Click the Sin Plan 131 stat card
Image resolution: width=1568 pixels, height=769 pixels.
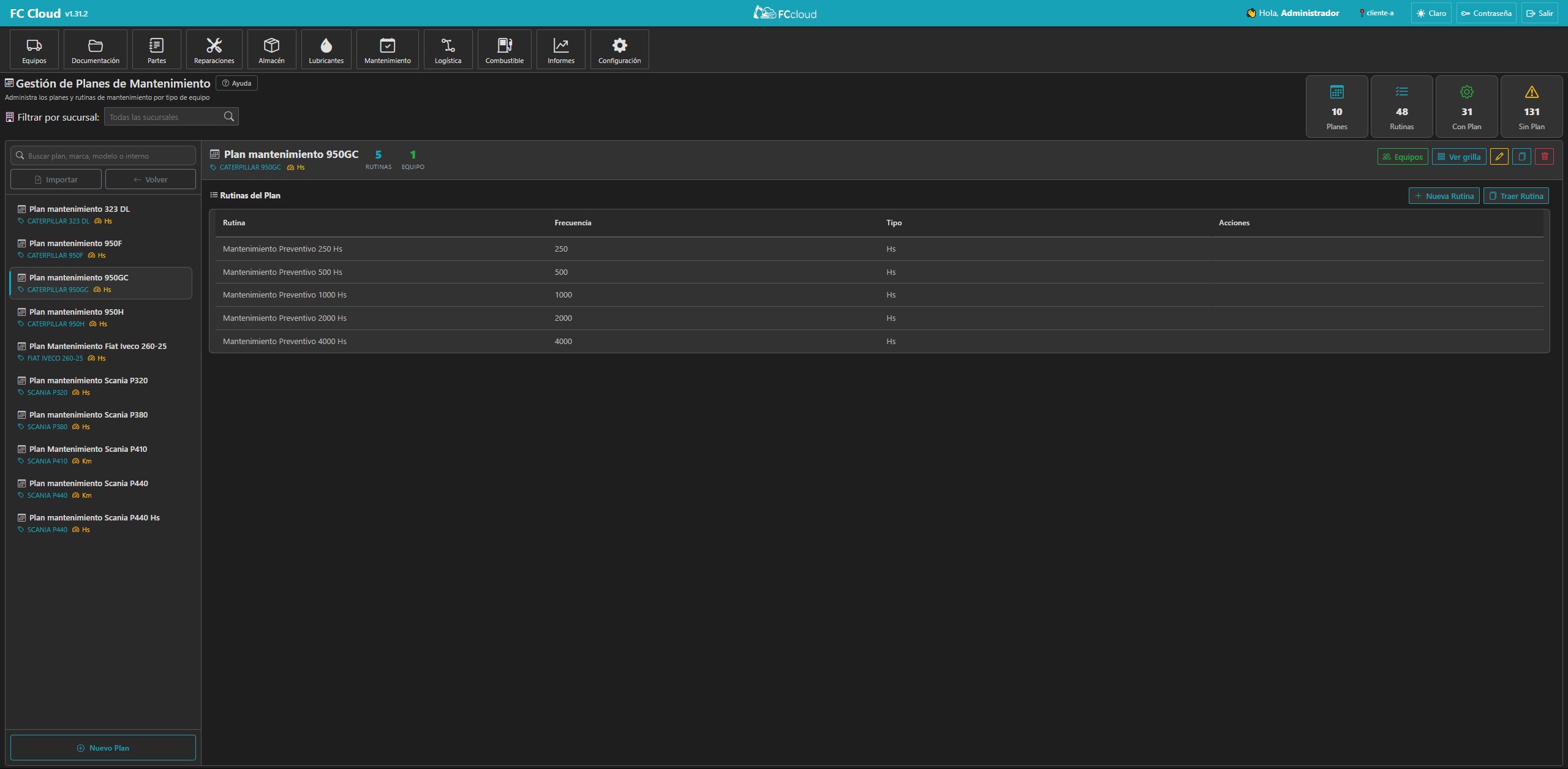(x=1531, y=107)
